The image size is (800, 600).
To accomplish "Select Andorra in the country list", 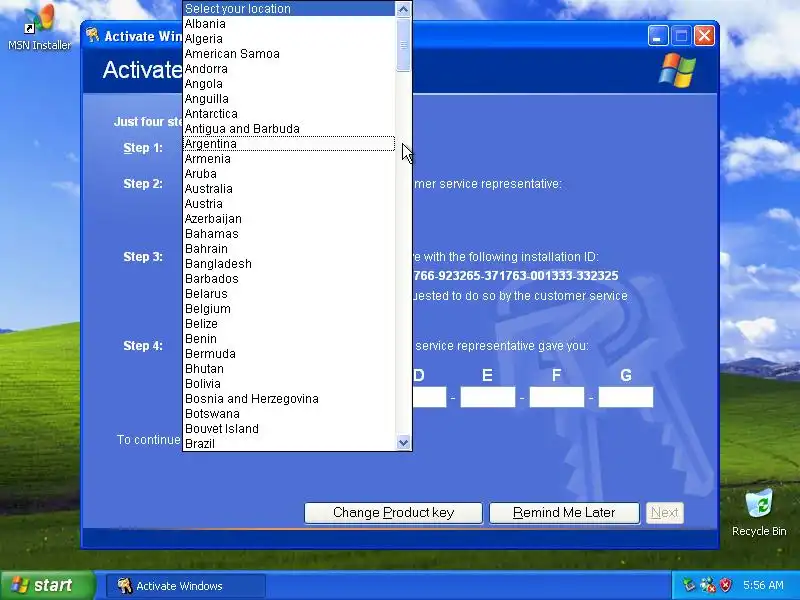I will point(289,69).
